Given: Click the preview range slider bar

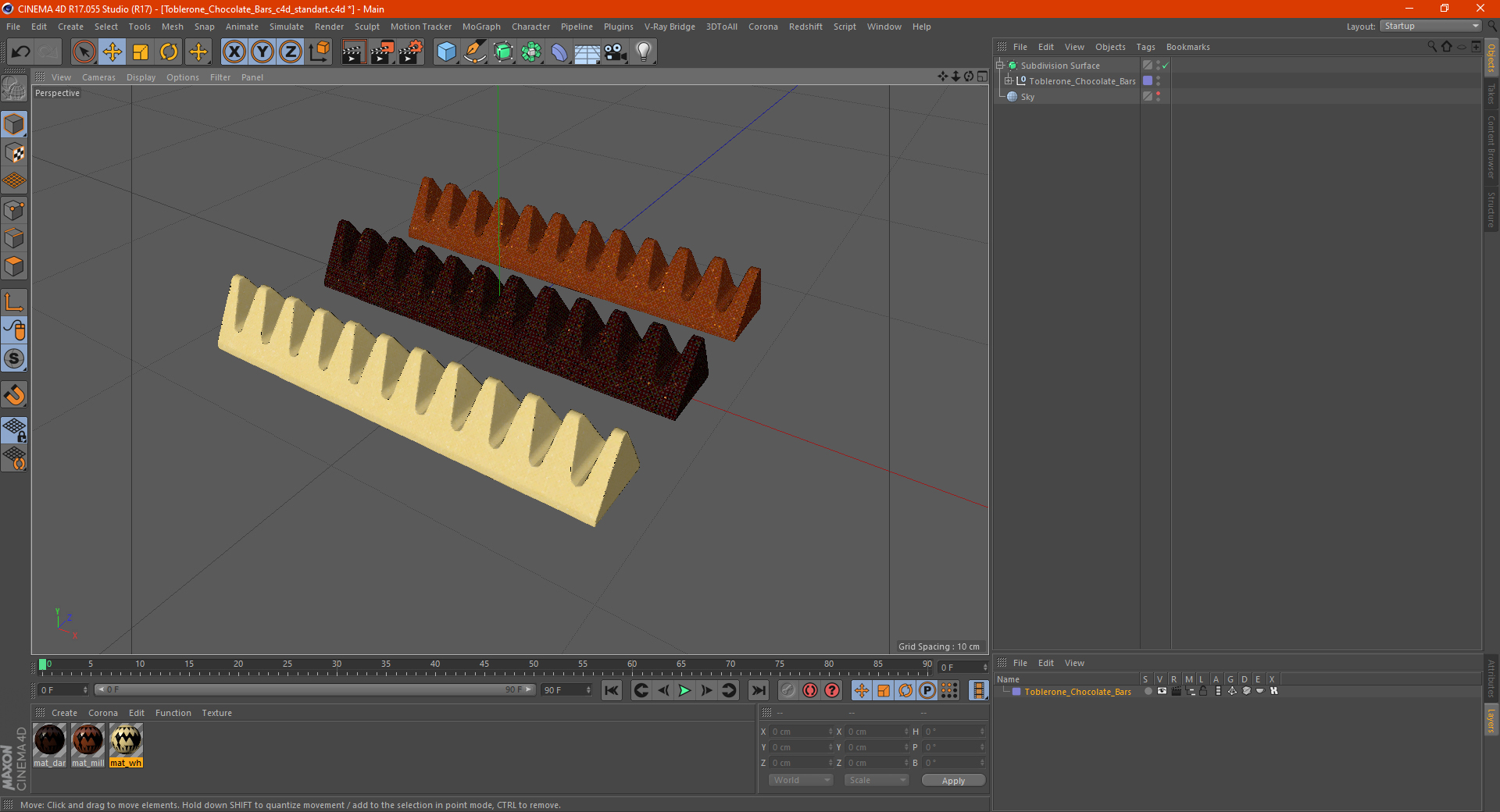Looking at the screenshot, I should pos(315,689).
